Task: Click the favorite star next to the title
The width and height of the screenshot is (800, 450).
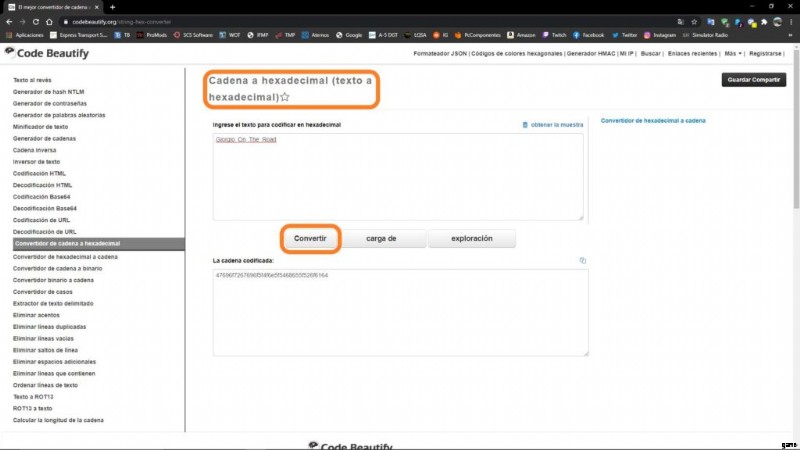Action: [x=285, y=97]
